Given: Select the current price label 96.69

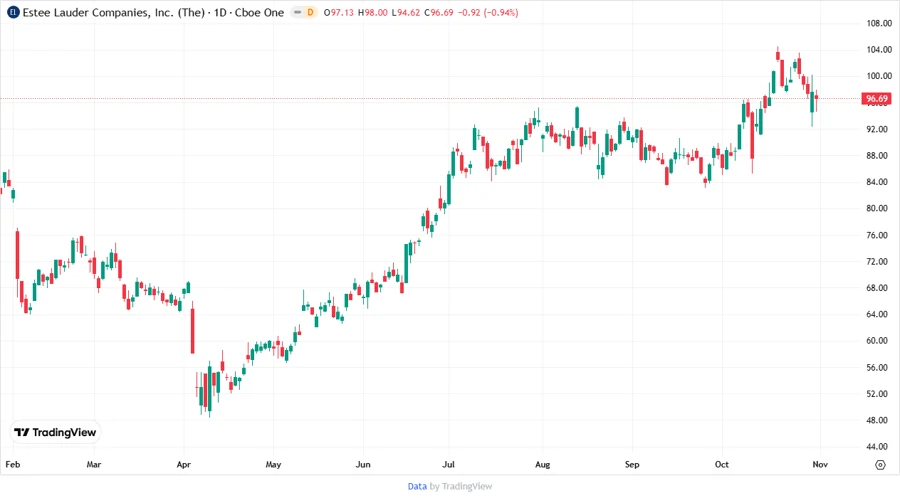Looking at the screenshot, I should coord(876,99).
